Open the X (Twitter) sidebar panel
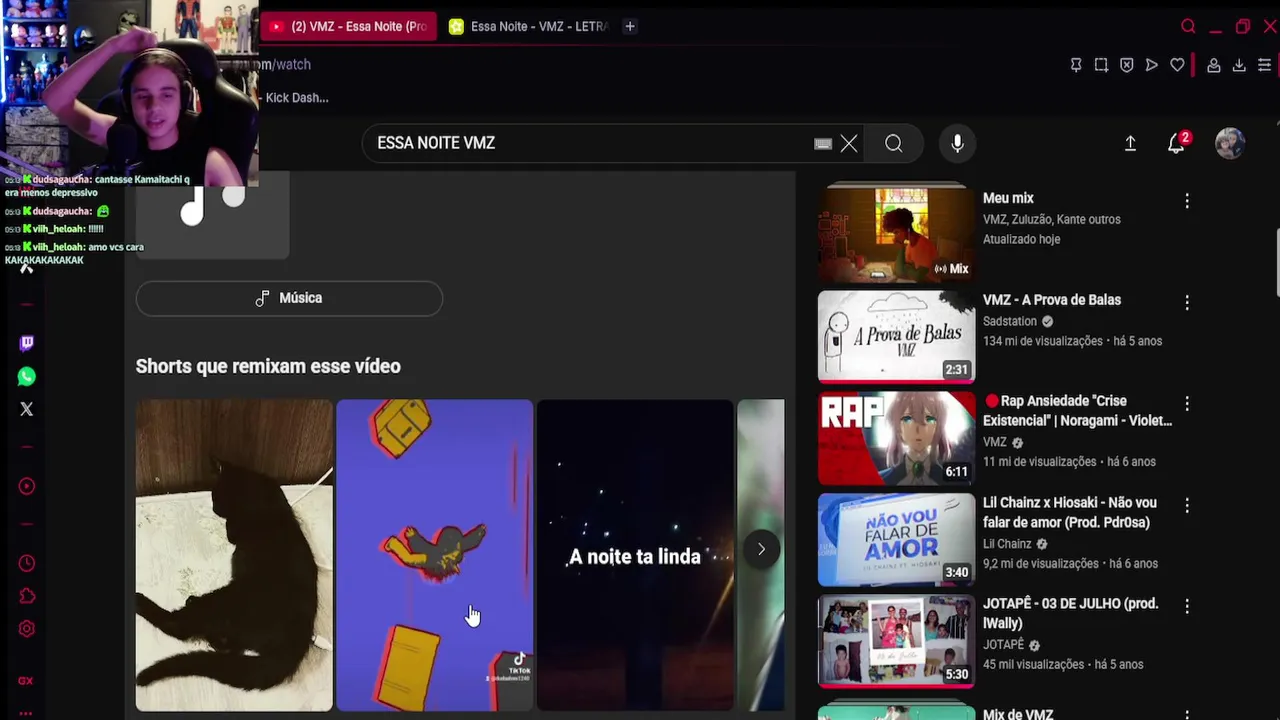Viewport: 1280px width, 720px height. pyautogui.click(x=27, y=409)
